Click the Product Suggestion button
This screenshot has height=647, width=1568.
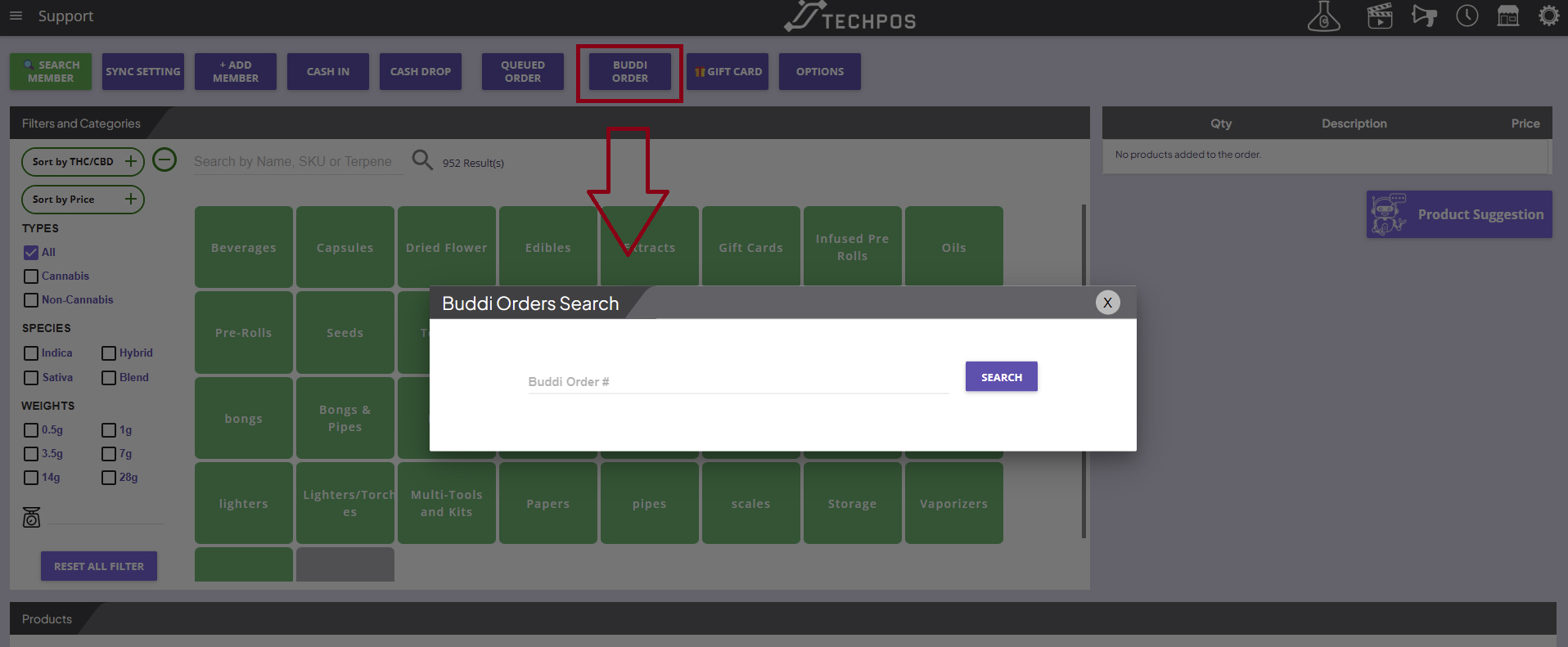coord(1459,214)
